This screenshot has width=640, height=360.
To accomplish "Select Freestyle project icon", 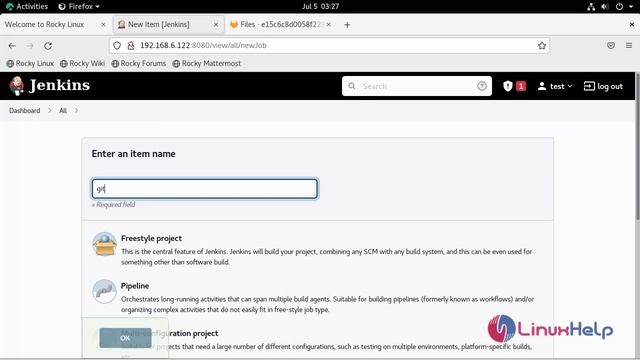I will 104,244.
